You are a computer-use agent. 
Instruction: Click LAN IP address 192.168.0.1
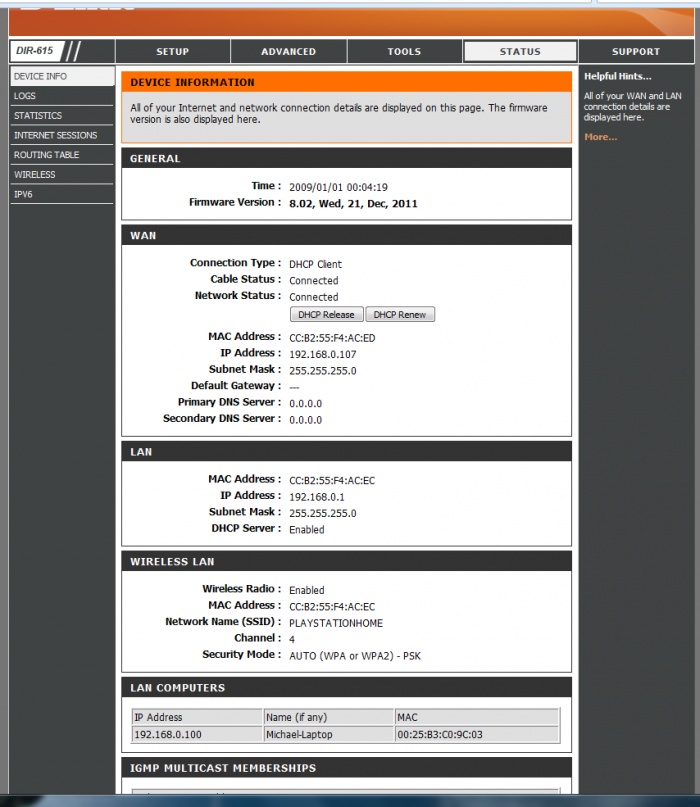317,497
